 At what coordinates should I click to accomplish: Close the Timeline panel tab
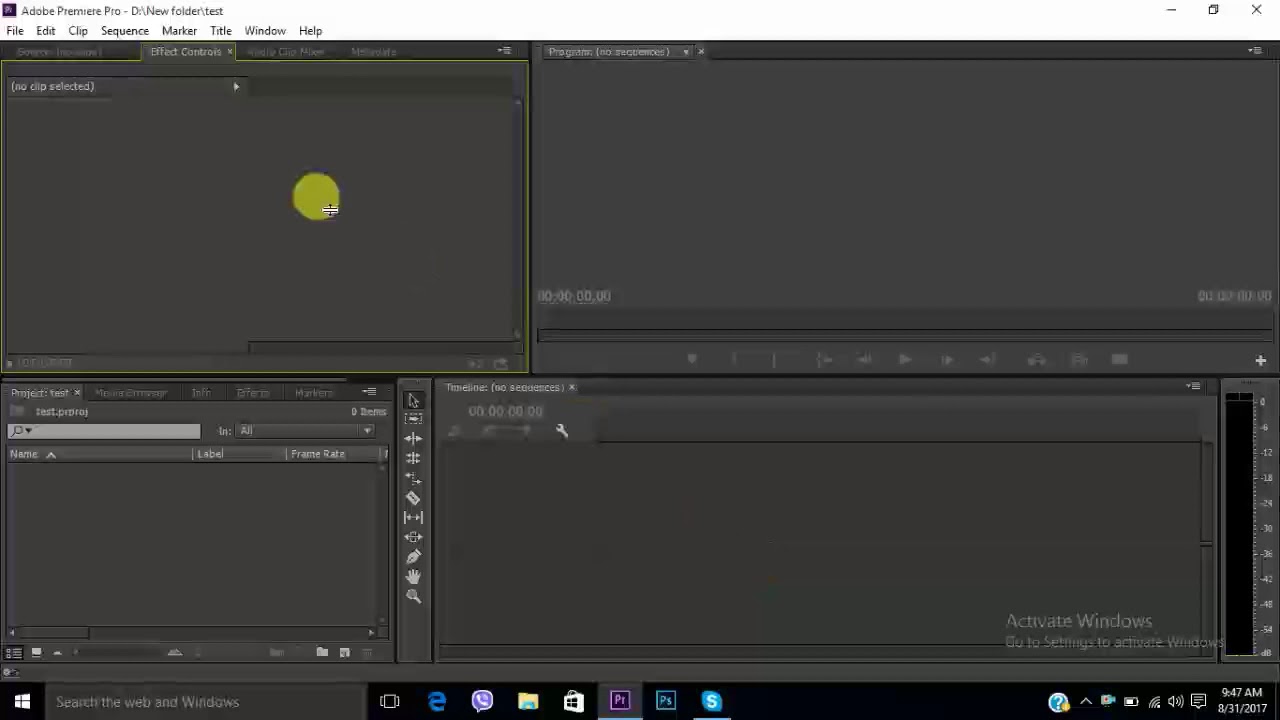(x=572, y=388)
